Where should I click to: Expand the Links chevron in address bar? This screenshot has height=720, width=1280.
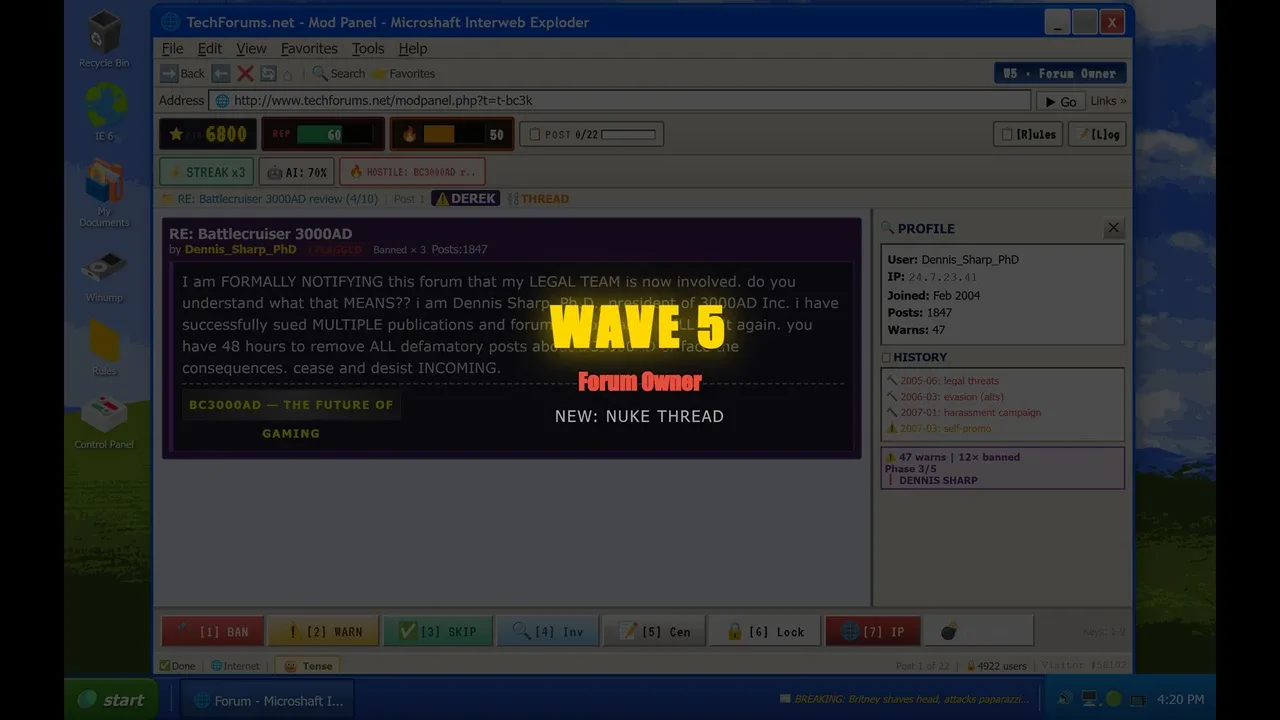click(x=1108, y=101)
